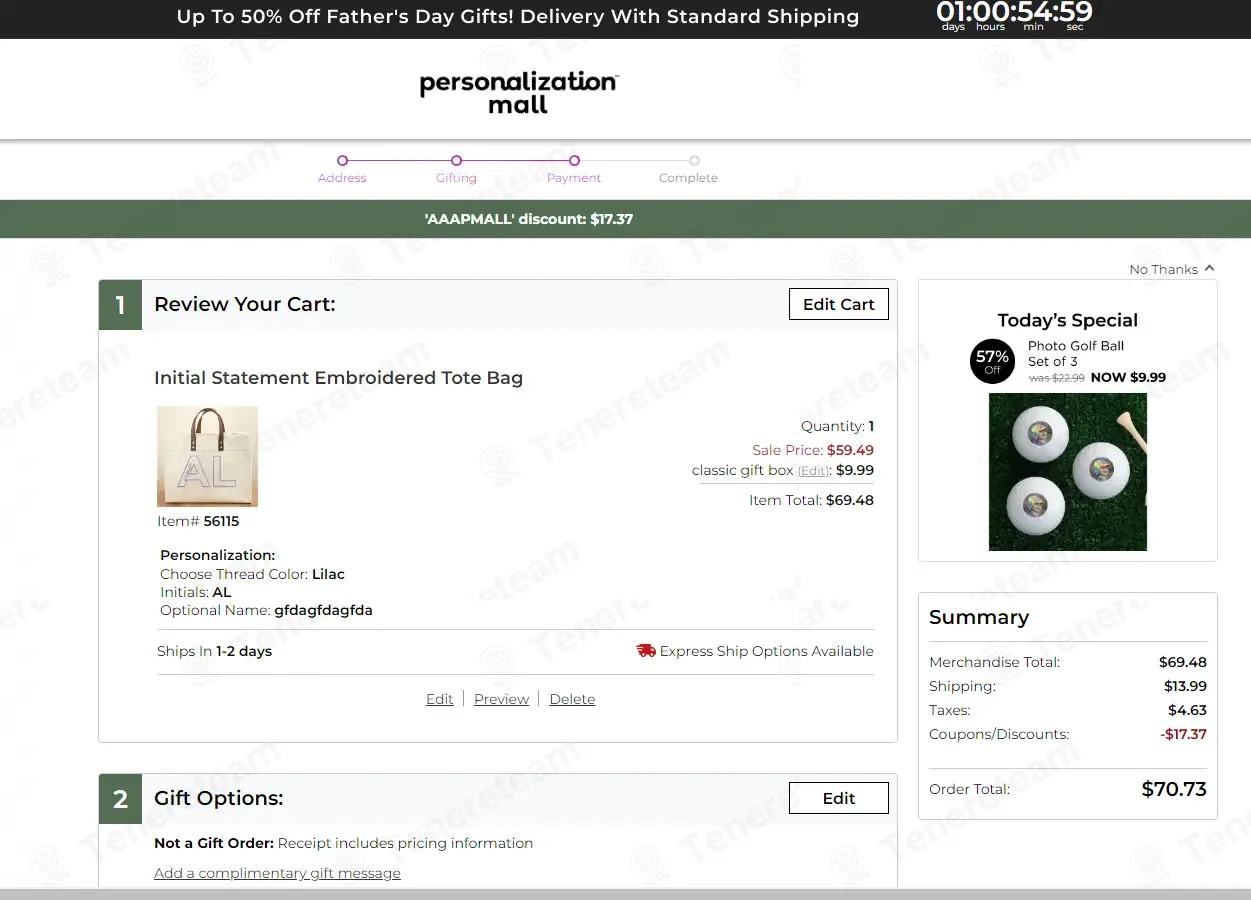Click the Sale Price $59.49 text

pyautogui.click(x=813, y=450)
